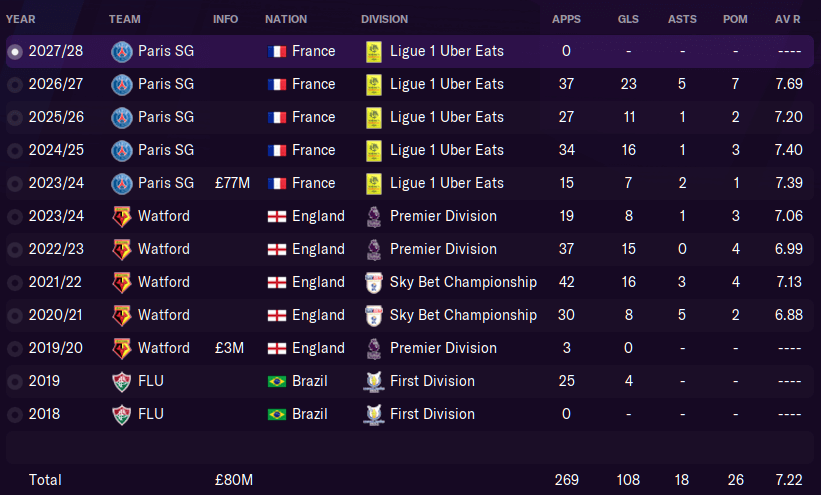Click the Premier Division logo in 2019/20 row
The height and width of the screenshot is (495, 821).
click(x=374, y=348)
